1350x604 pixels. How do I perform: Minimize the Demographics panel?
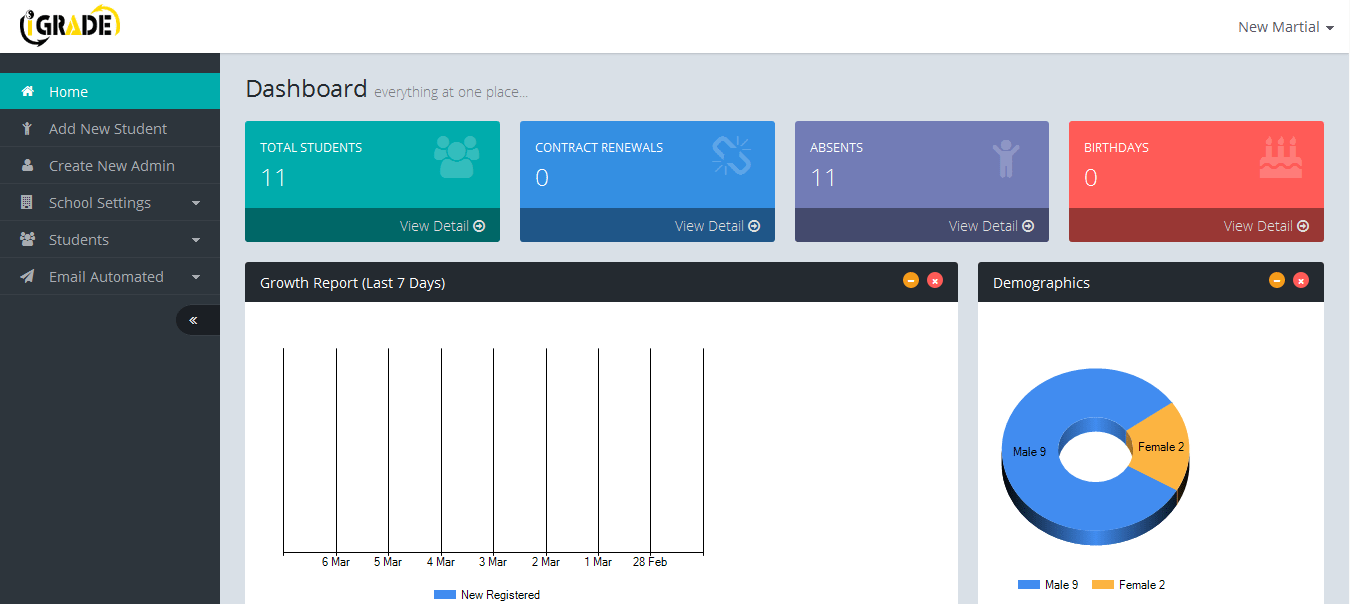click(x=1277, y=280)
